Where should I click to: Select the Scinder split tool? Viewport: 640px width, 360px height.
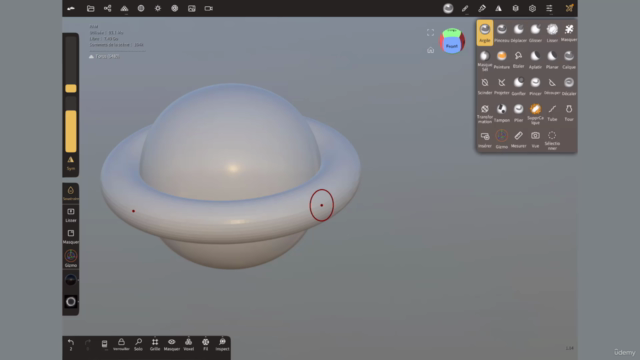484,86
